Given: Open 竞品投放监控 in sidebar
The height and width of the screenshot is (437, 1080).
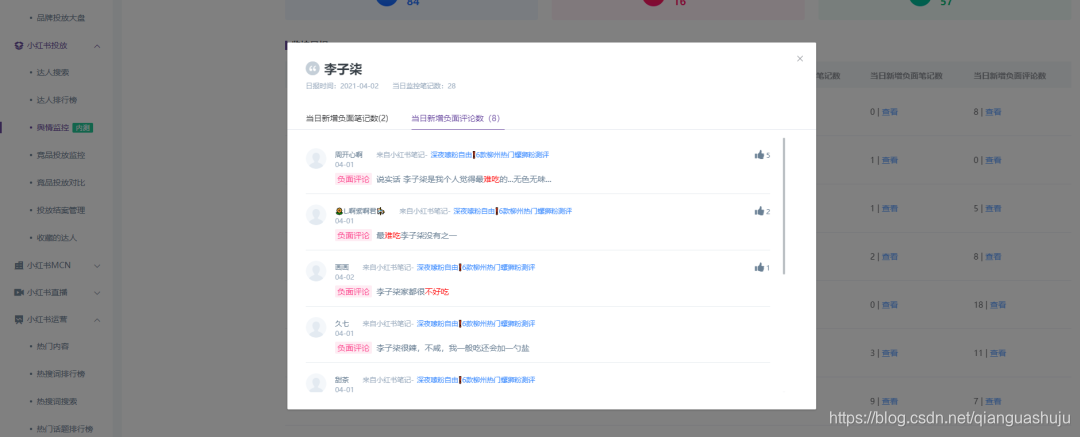Looking at the screenshot, I should click(x=61, y=155).
